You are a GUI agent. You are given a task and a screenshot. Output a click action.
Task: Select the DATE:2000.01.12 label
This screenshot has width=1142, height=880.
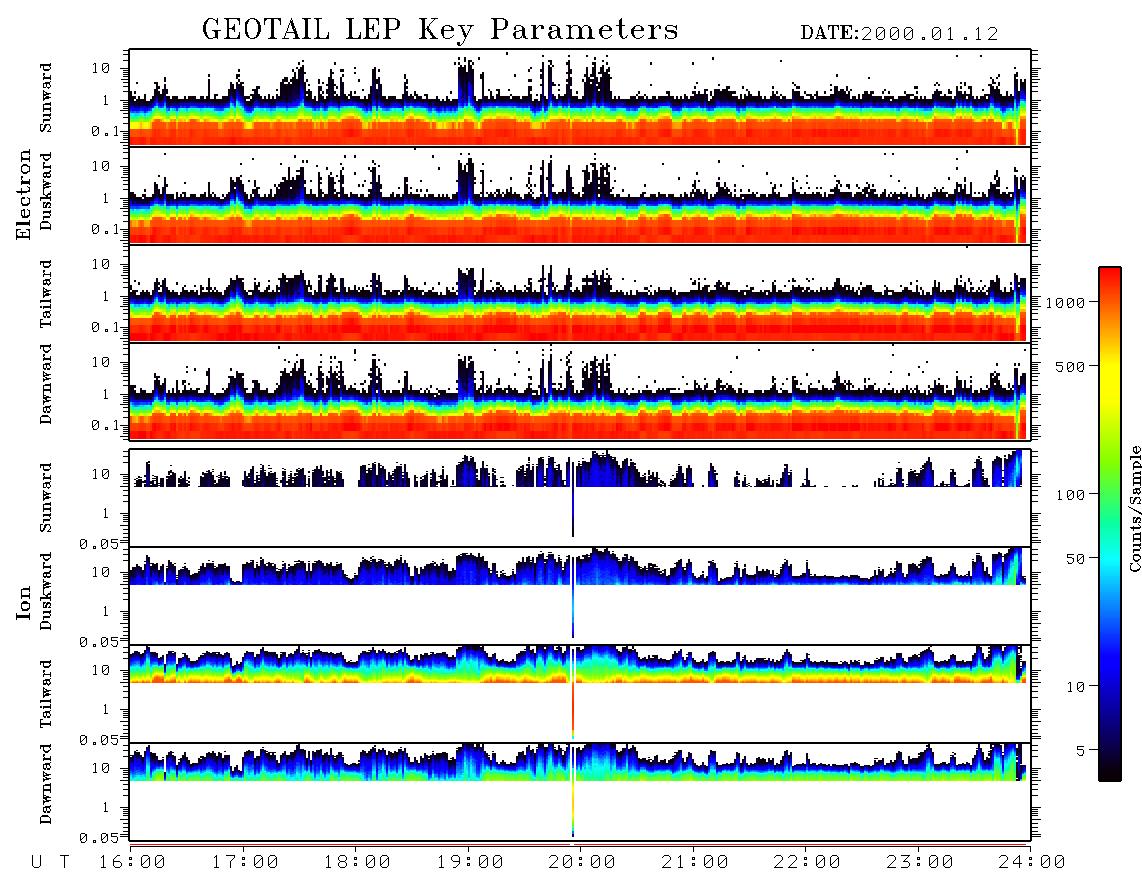coord(899,34)
